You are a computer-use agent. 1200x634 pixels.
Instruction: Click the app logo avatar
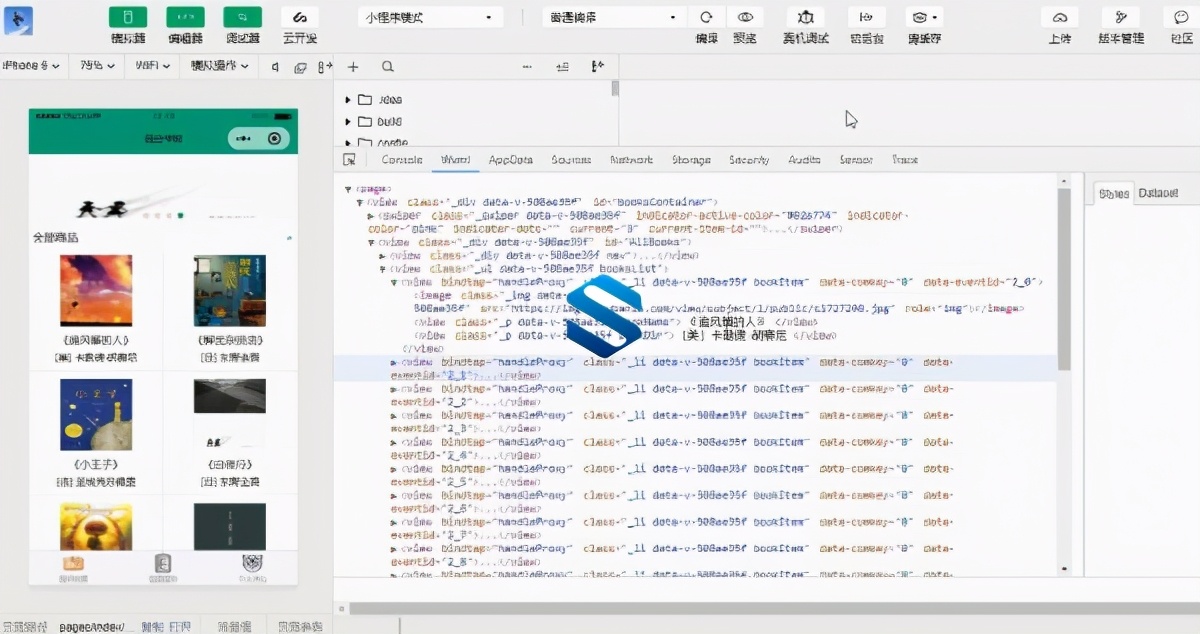[18, 20]
